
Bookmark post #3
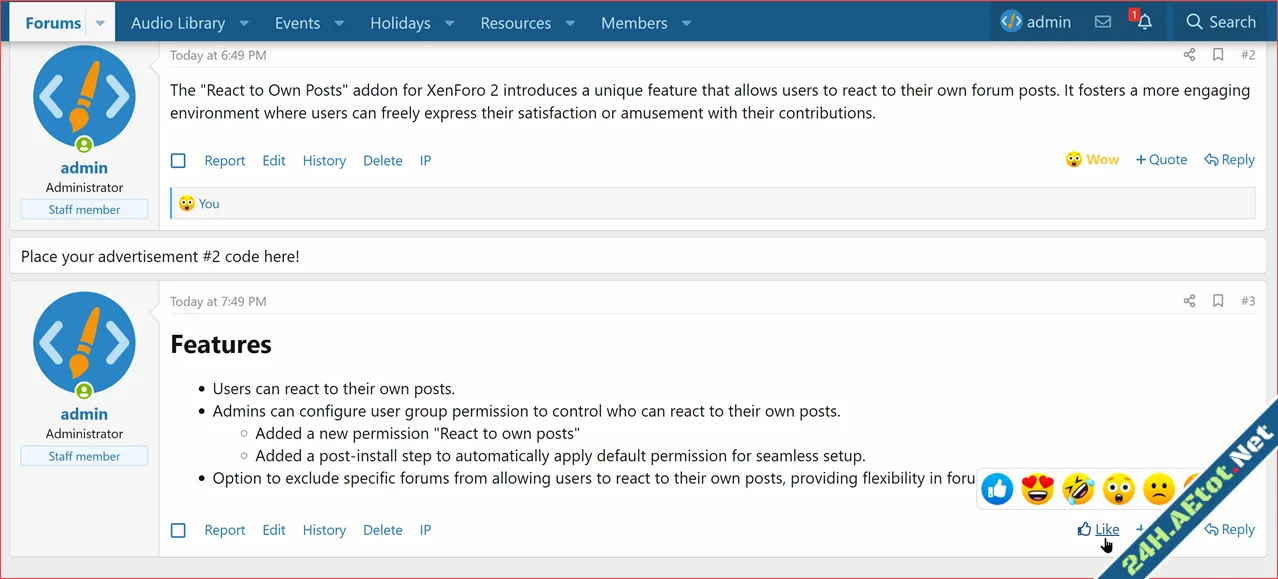click(x=1218, y=300)
